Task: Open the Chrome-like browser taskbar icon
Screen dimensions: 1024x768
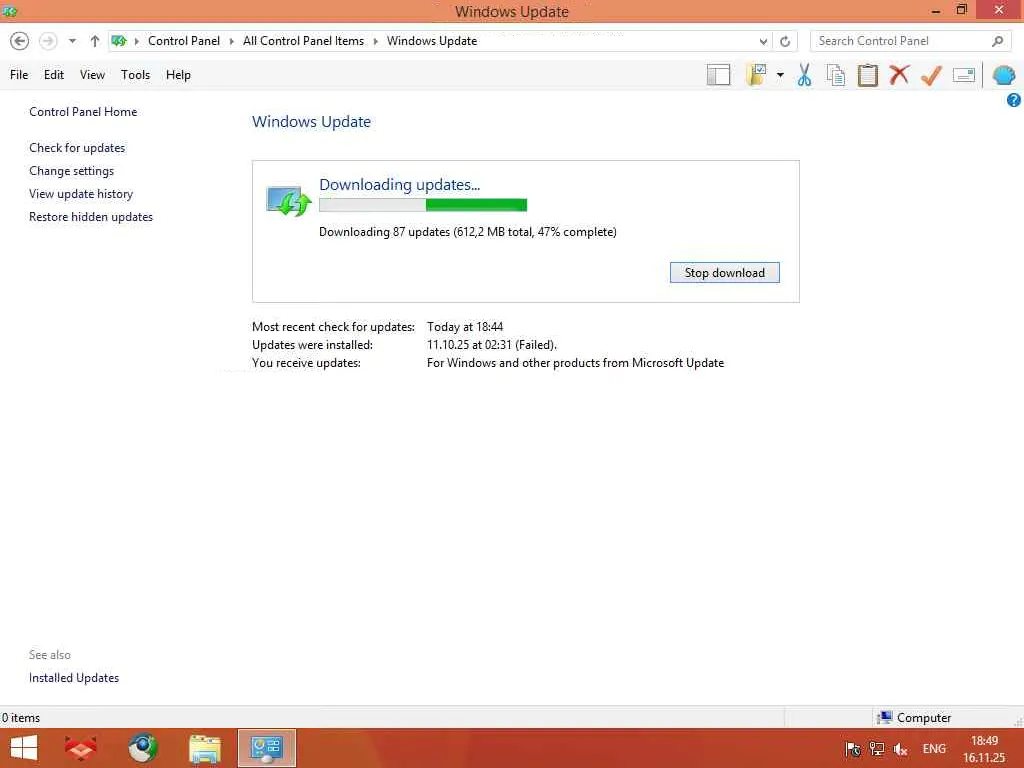Action: (142, 748)
